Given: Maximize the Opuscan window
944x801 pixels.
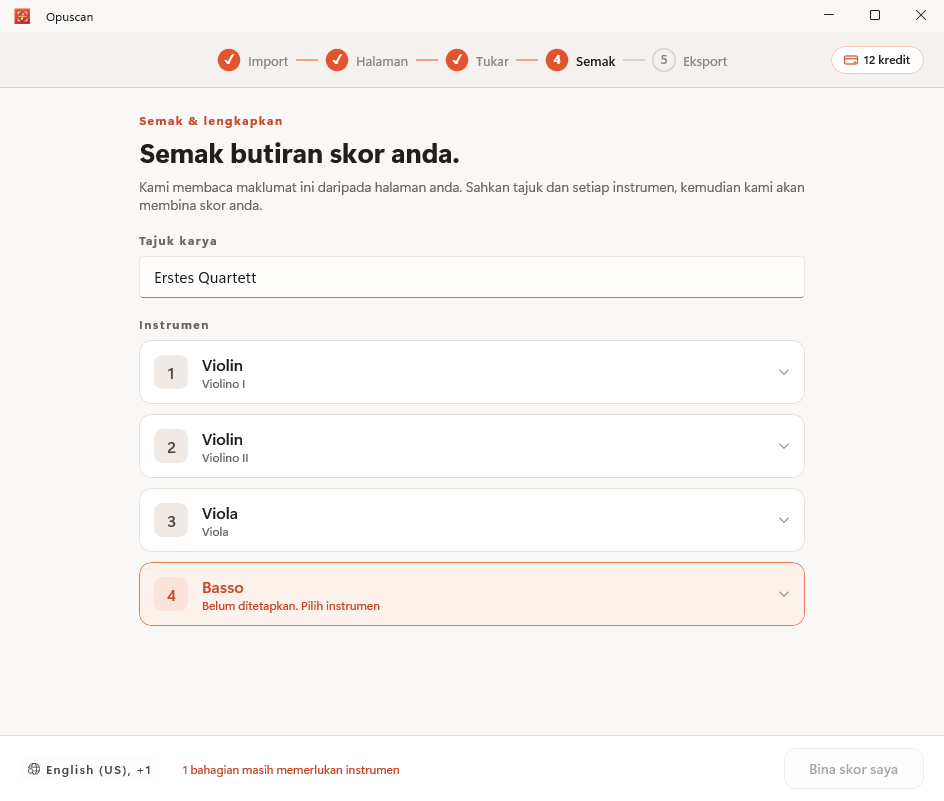Looking at the screenshot, I should (x=875, y=15).
